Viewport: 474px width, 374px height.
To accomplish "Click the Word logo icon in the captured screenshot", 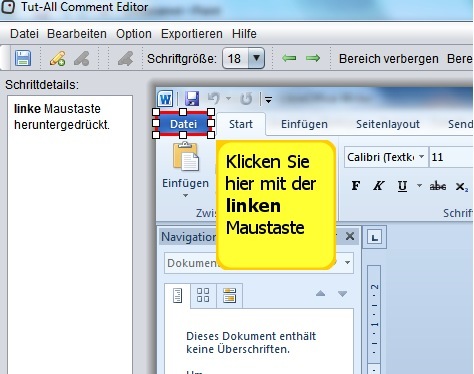I will coord(165,99).
